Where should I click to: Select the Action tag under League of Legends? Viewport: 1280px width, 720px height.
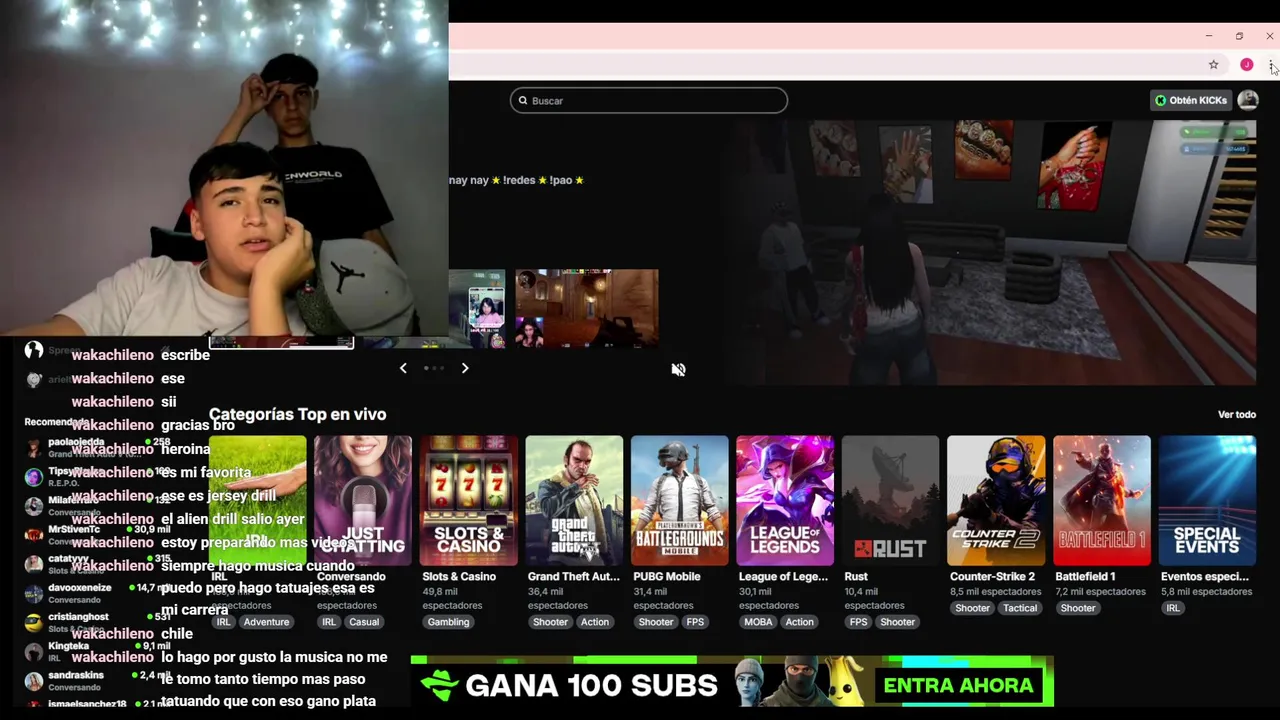pyautogui.click(x=799, y=622)
